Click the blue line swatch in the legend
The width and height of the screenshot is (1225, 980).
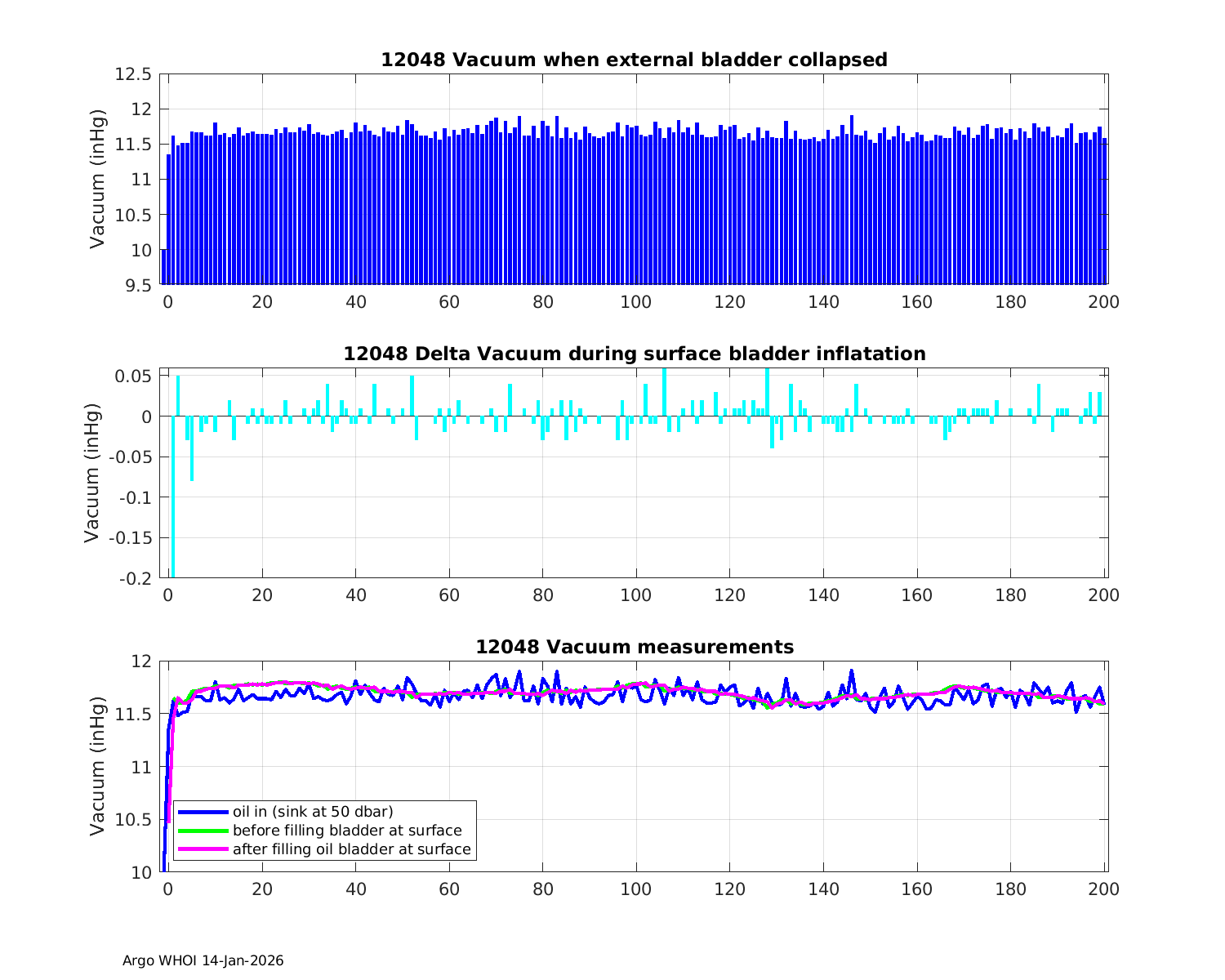[x=203, y=812]
